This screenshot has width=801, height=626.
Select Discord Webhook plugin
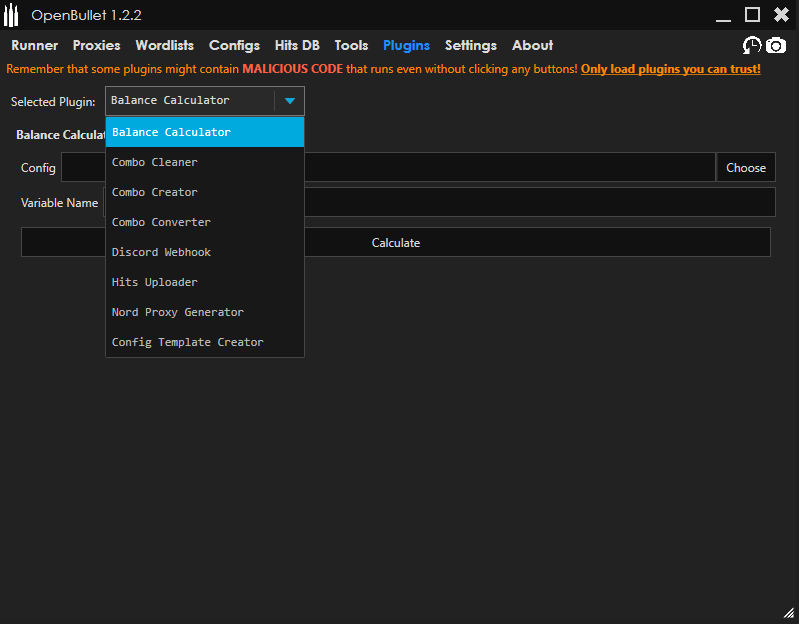click(204, 252)
